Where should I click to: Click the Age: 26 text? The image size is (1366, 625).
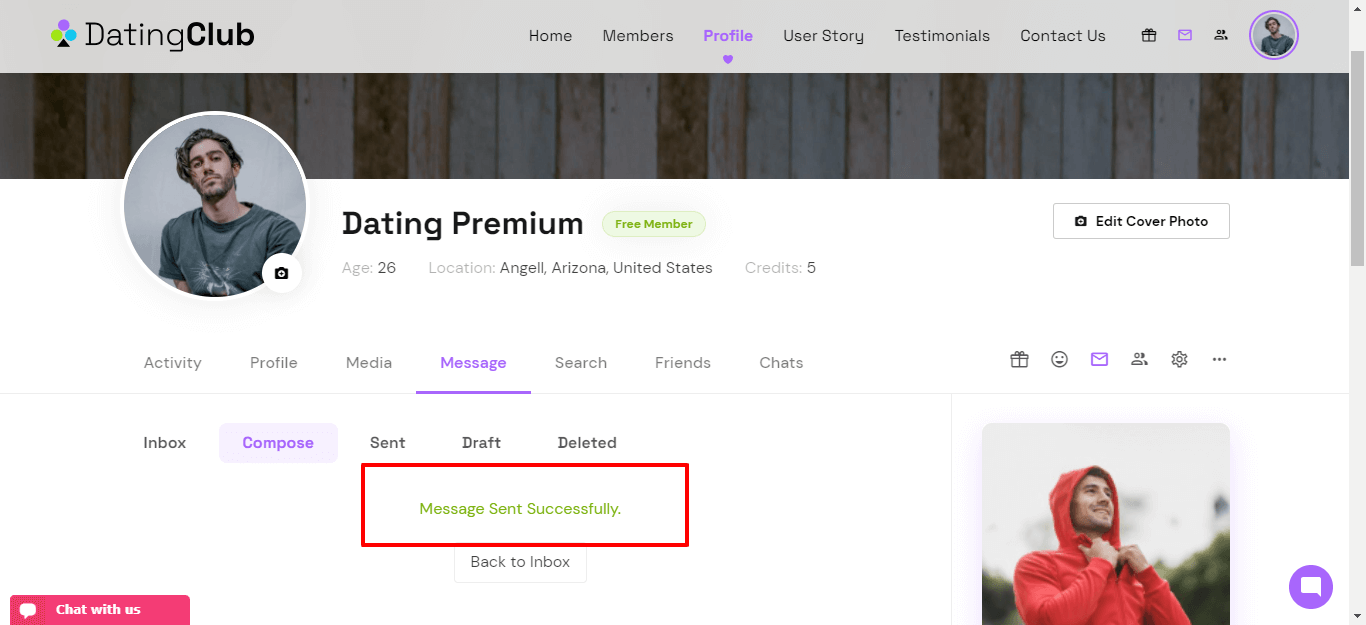(369, 268)
